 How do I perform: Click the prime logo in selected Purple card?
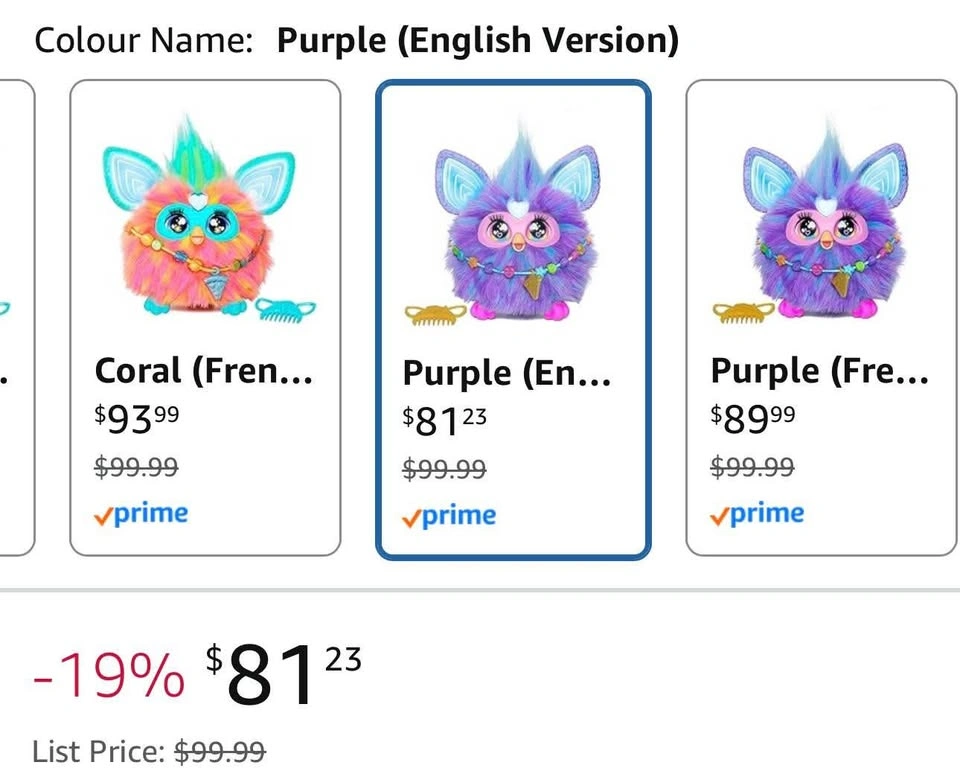[x=449, y=516]
